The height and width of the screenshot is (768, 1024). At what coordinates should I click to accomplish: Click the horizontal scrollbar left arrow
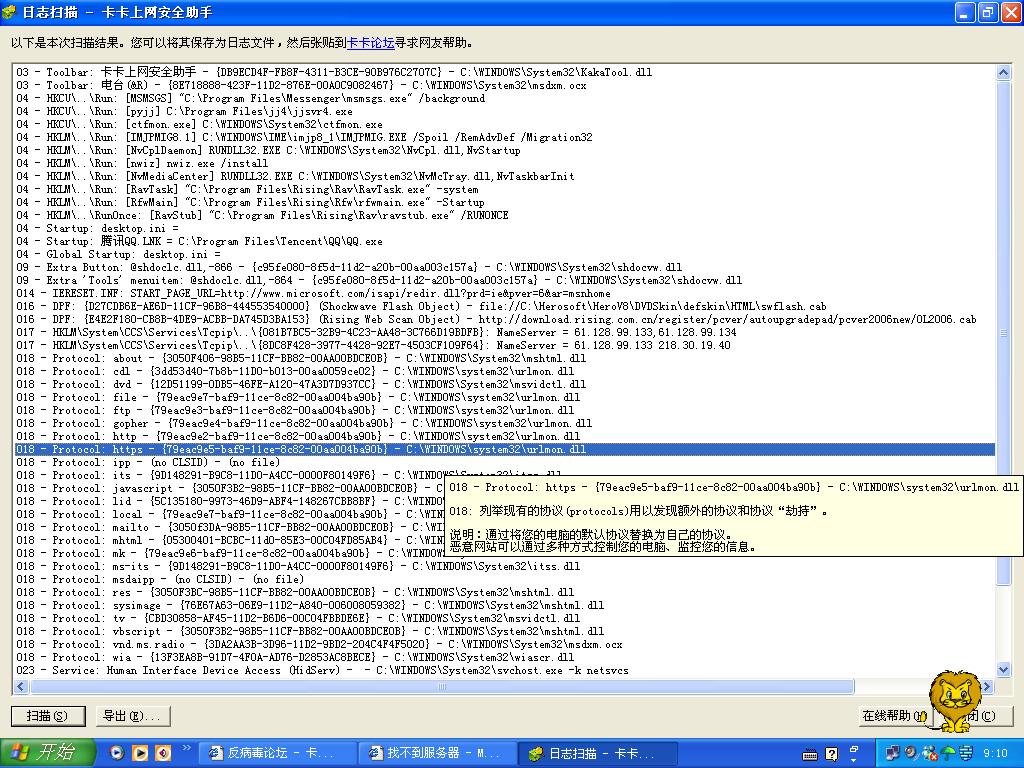[x=21, y=686]
